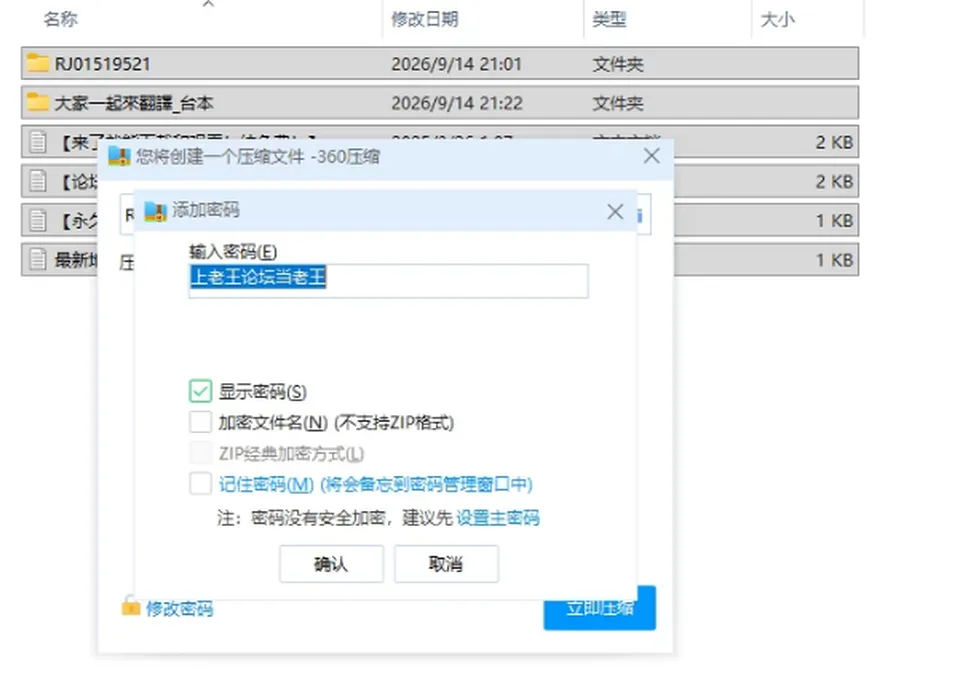Click the RJ01519521 folder icon
Viewport: 960px width, 695px height.
pos(37,63)
